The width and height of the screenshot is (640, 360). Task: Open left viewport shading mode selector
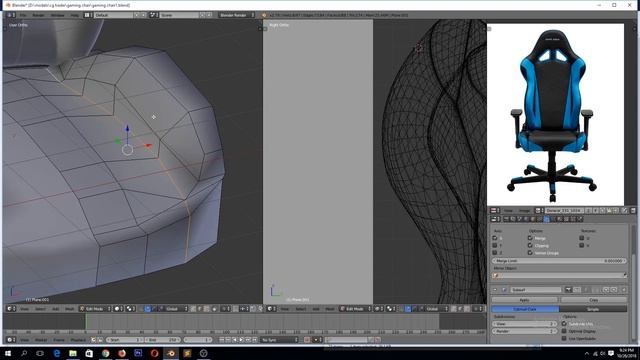point(118,309)
